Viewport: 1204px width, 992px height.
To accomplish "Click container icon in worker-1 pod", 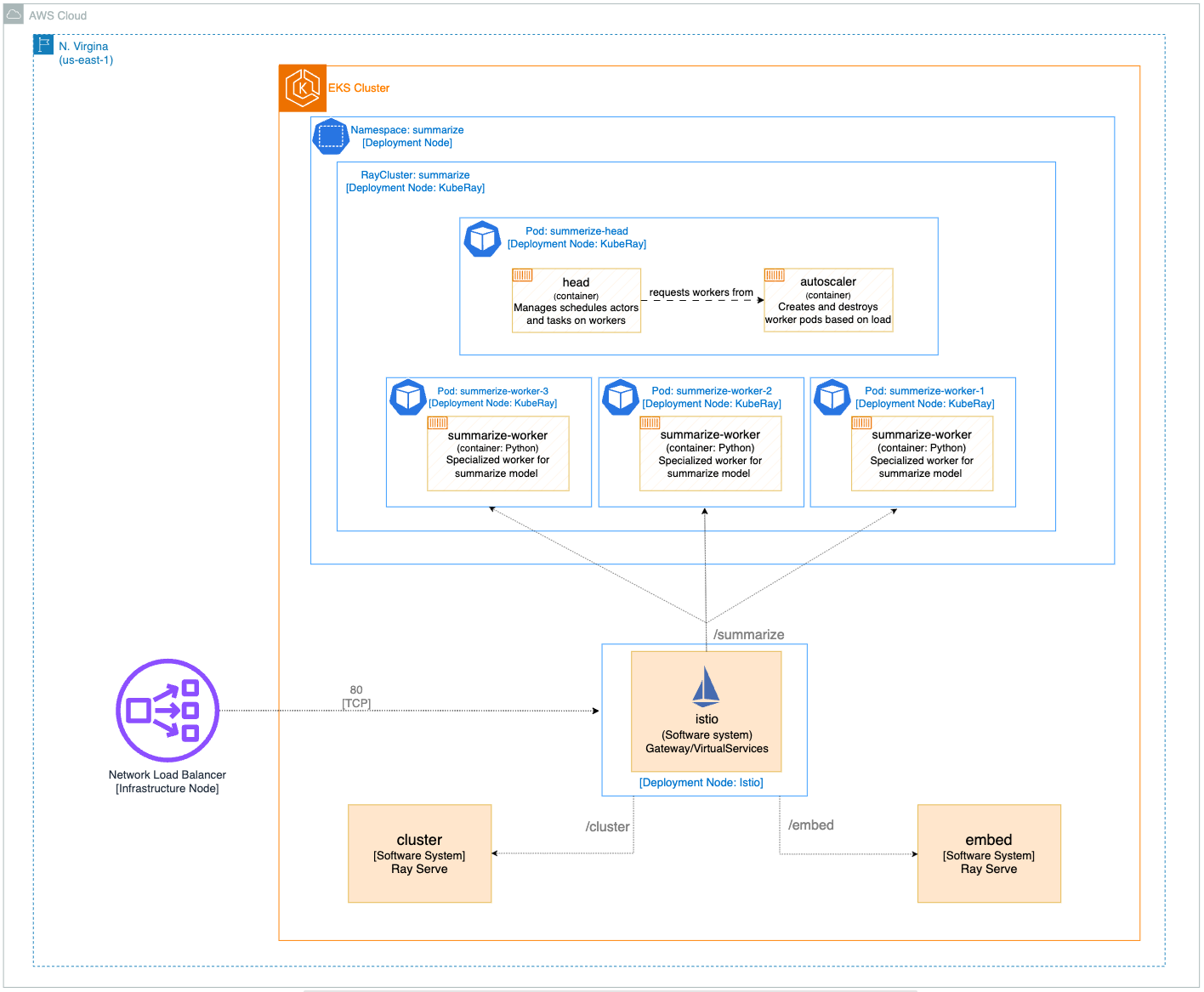I will [x=862, y=422].
